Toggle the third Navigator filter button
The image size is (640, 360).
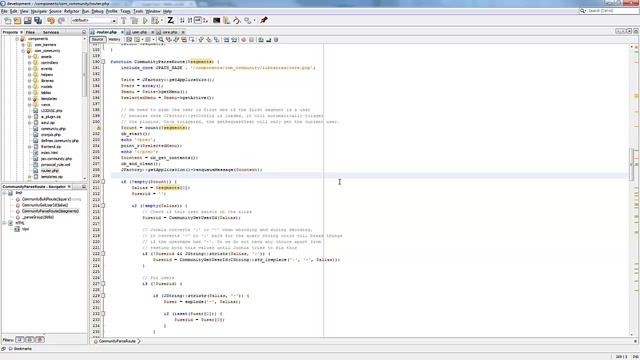40,340
